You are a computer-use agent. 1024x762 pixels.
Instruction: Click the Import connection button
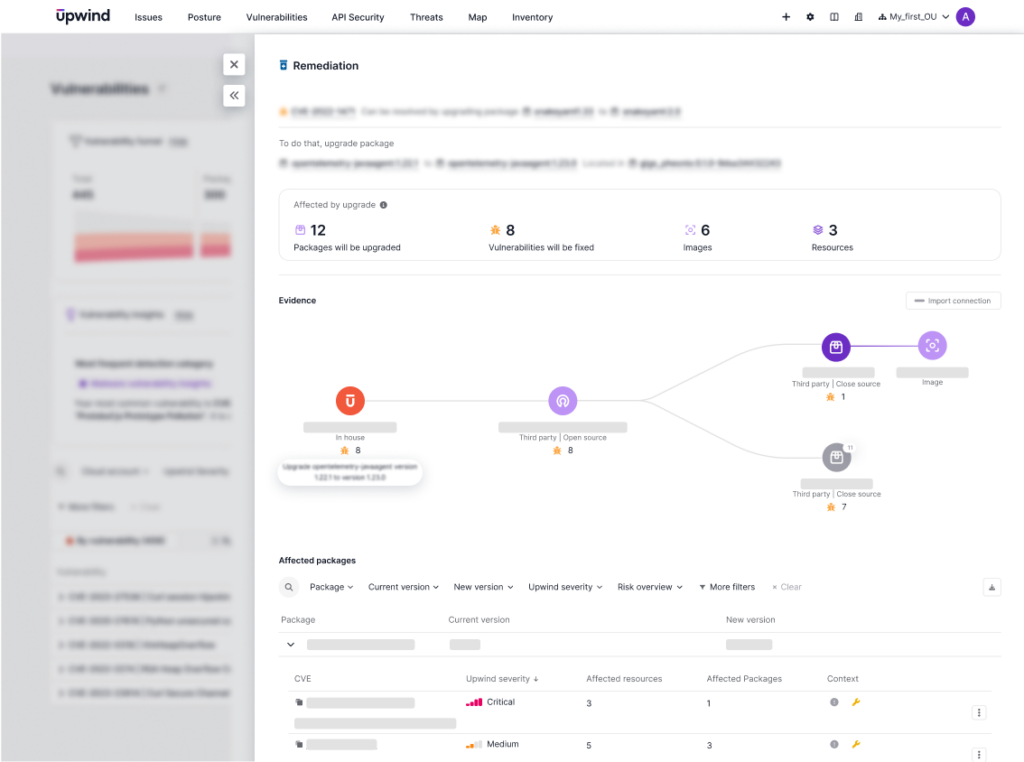click(x=952, y=300)
